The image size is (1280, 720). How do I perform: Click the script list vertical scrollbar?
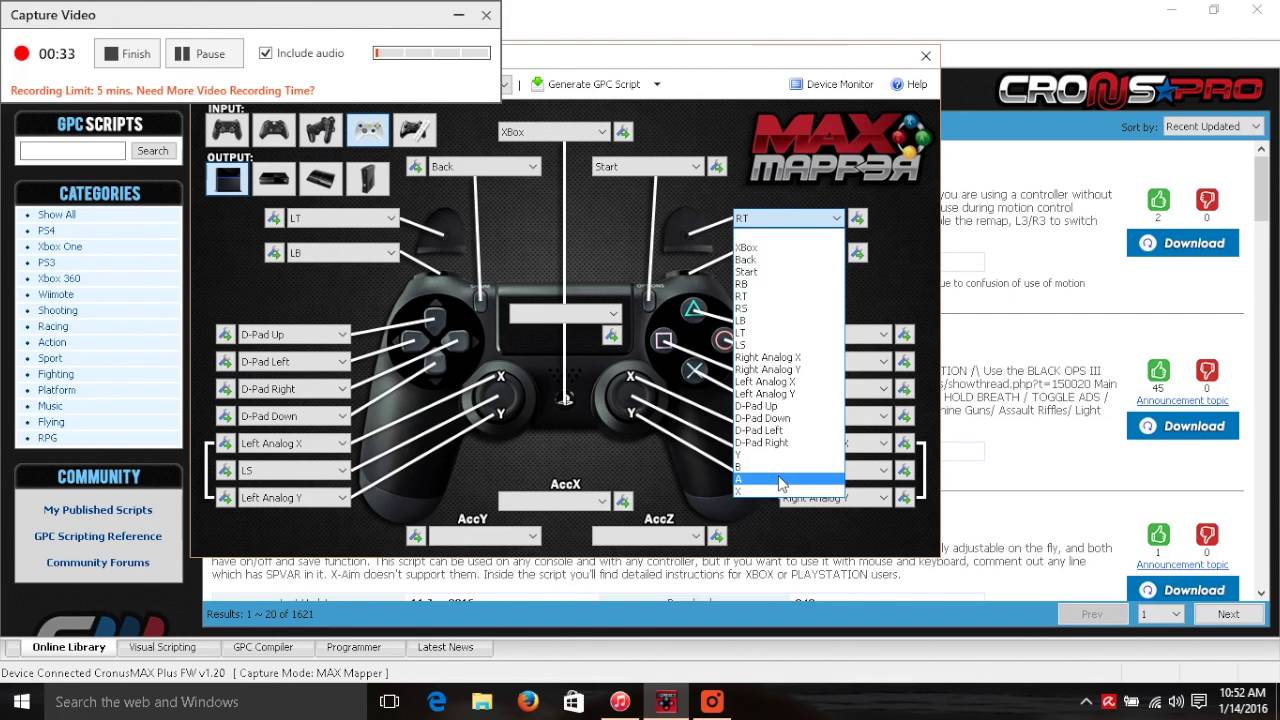[x=1261, y=370]
